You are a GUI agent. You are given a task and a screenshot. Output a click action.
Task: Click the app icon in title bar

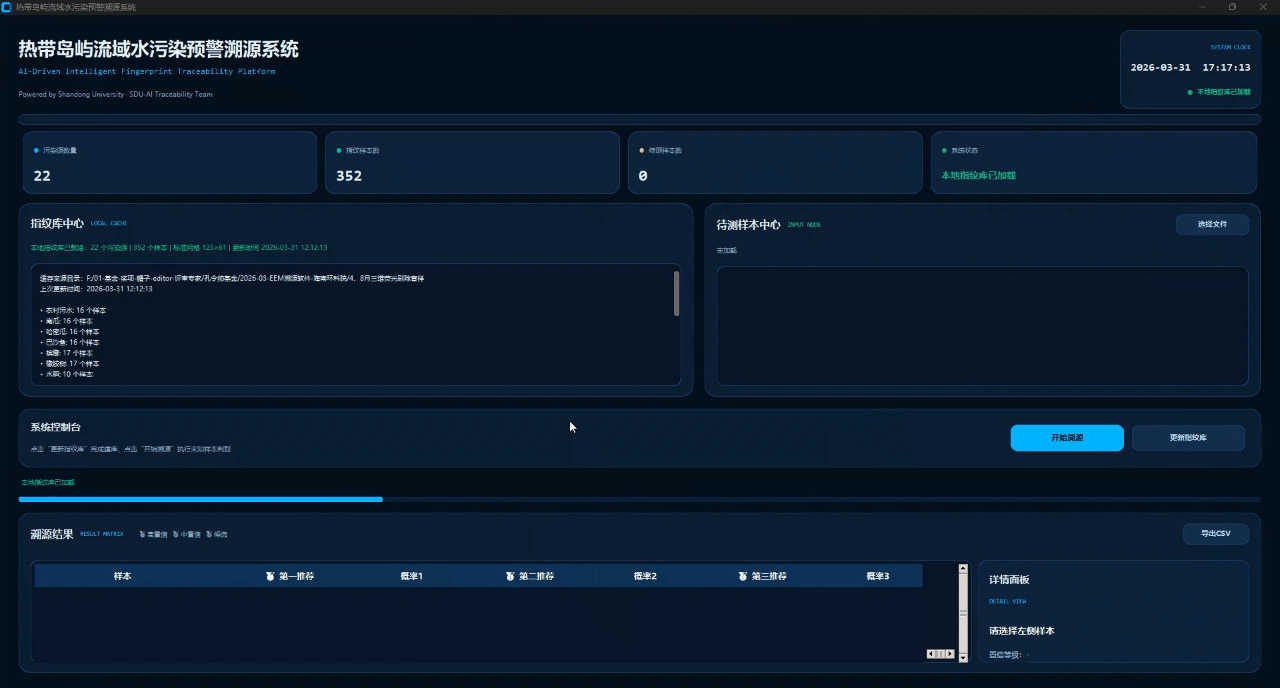pos(7,6)
